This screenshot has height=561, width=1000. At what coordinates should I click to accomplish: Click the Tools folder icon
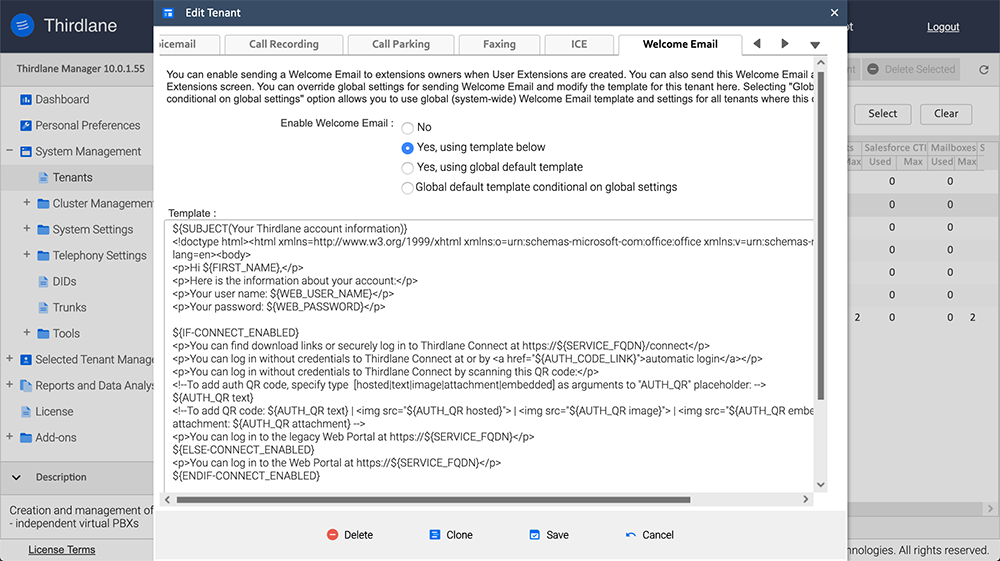coord(43,333)
